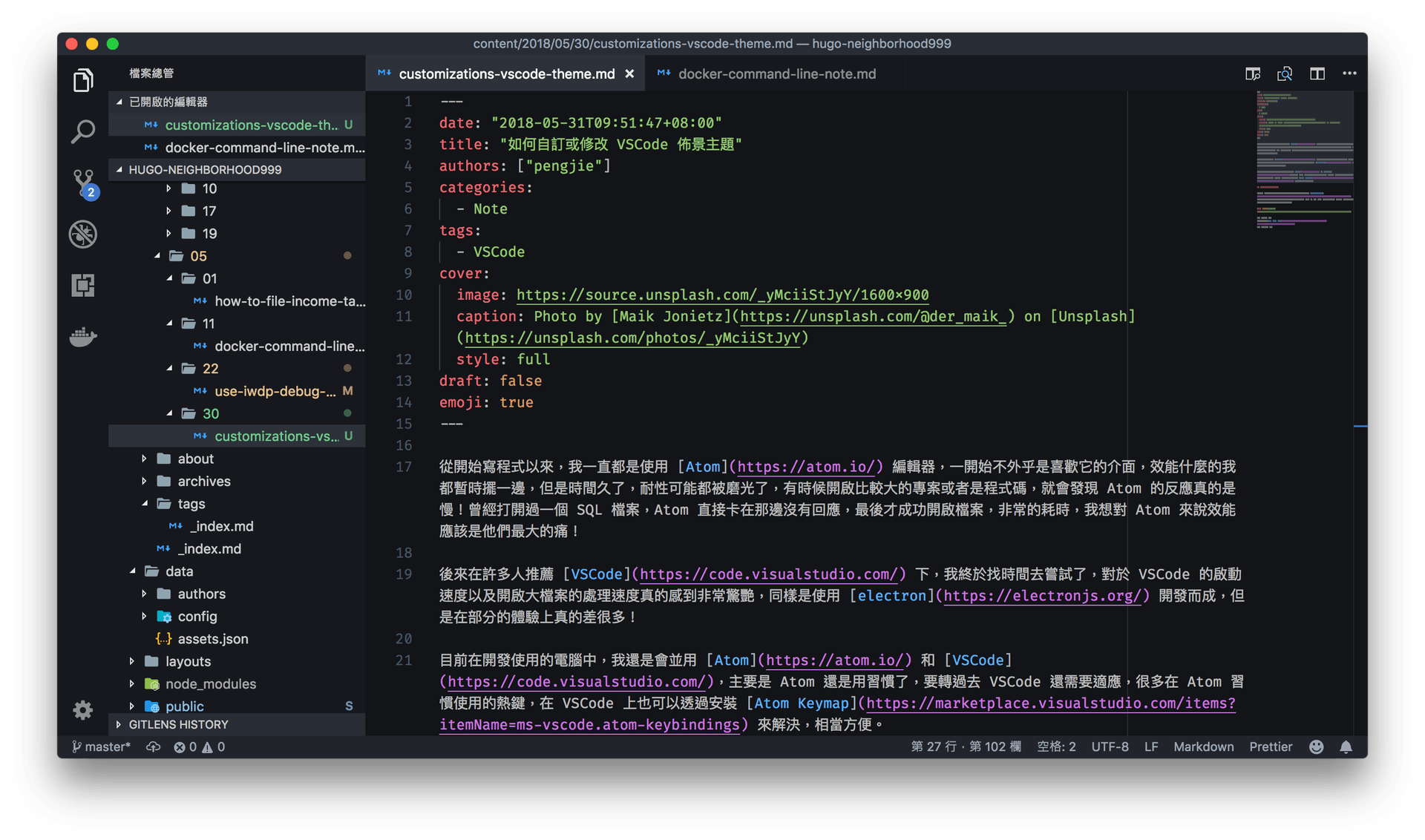This screenshot has width=1425, height=840.
Task: Select the customizations-vscode-theme.md tab
Action: coord(507,73)
